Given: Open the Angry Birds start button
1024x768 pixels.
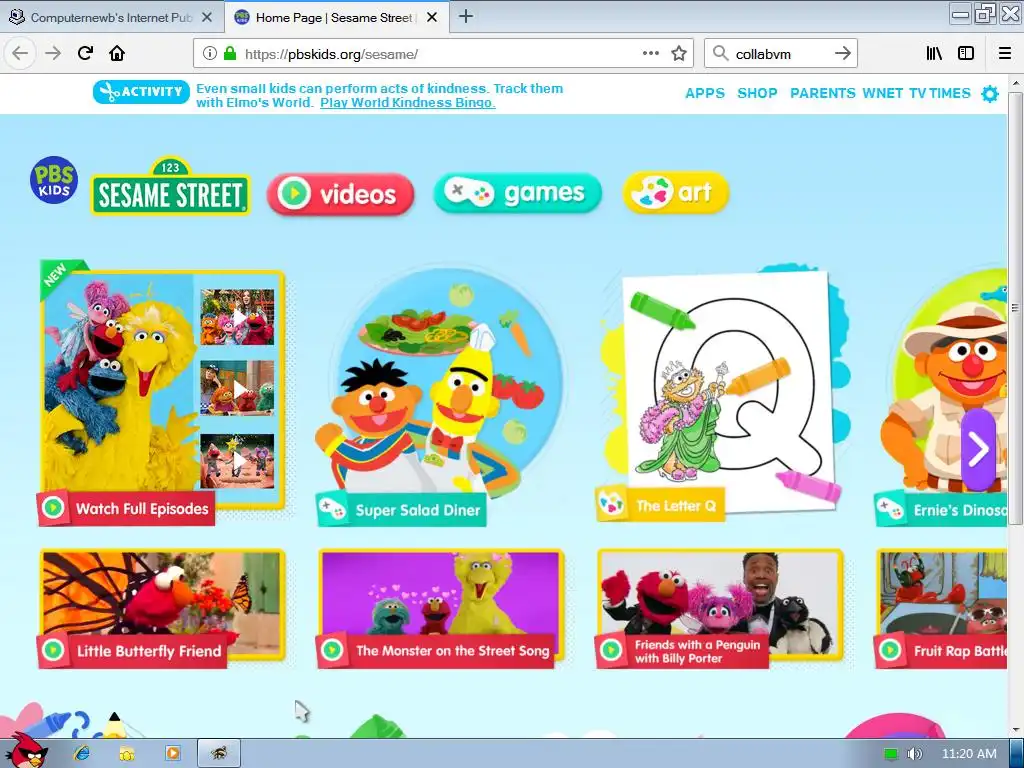Looking at the screenshot, I should click(26, 752).
